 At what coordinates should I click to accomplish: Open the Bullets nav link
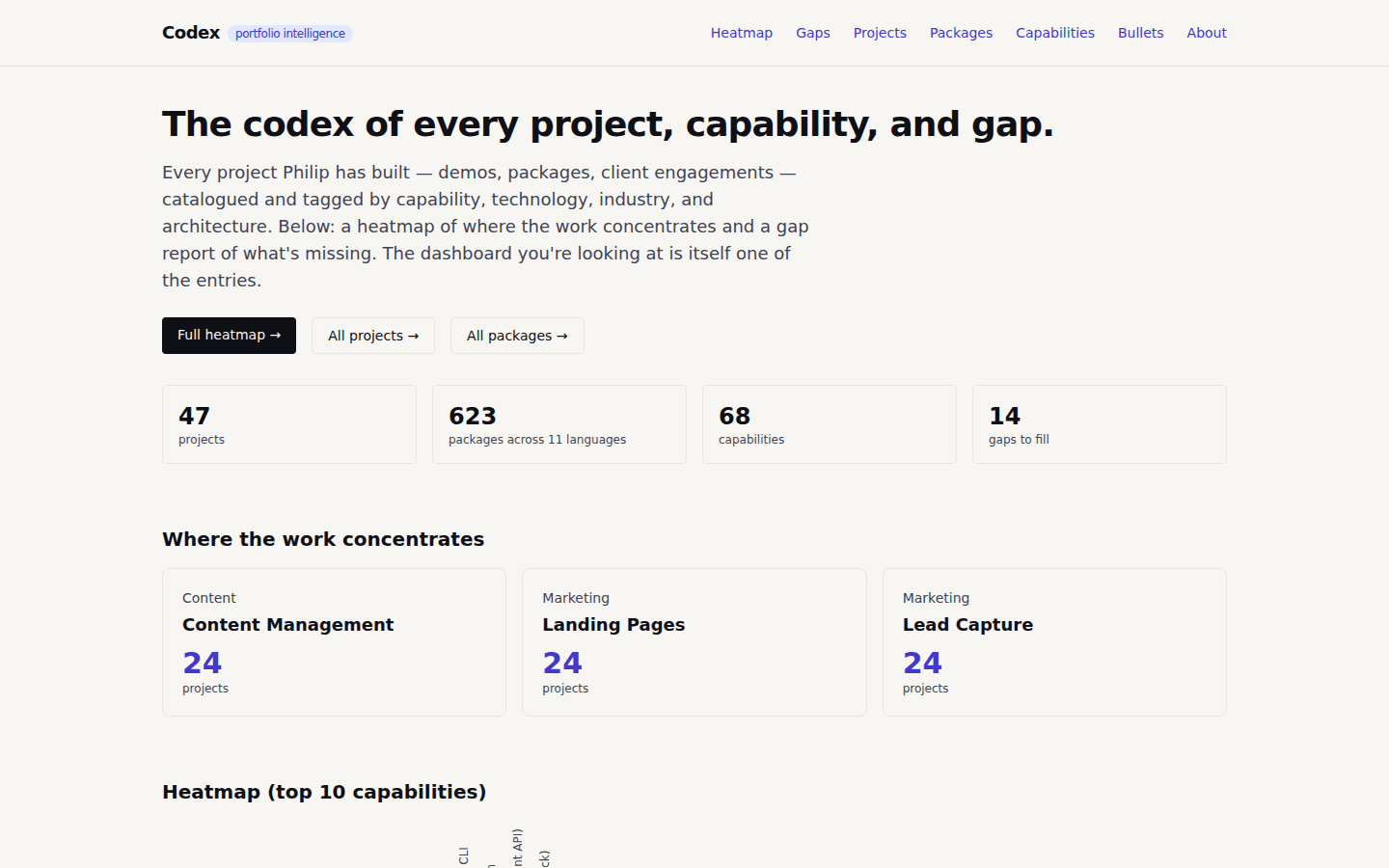[x=1141, y=33]
